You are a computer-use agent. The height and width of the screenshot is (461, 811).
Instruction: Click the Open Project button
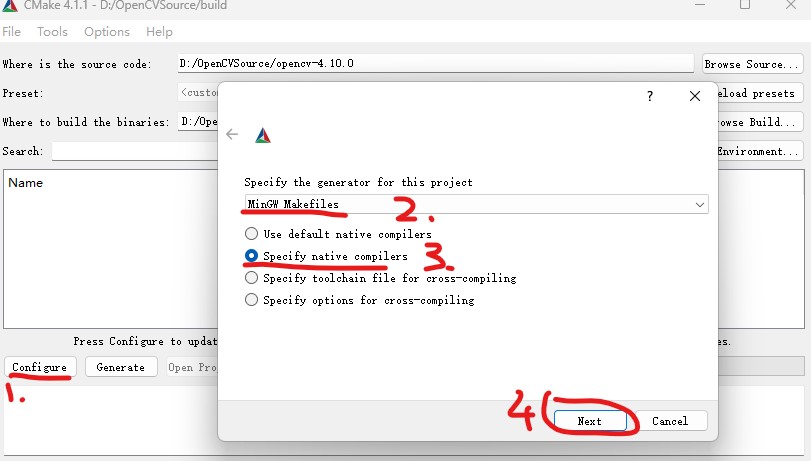192,367
